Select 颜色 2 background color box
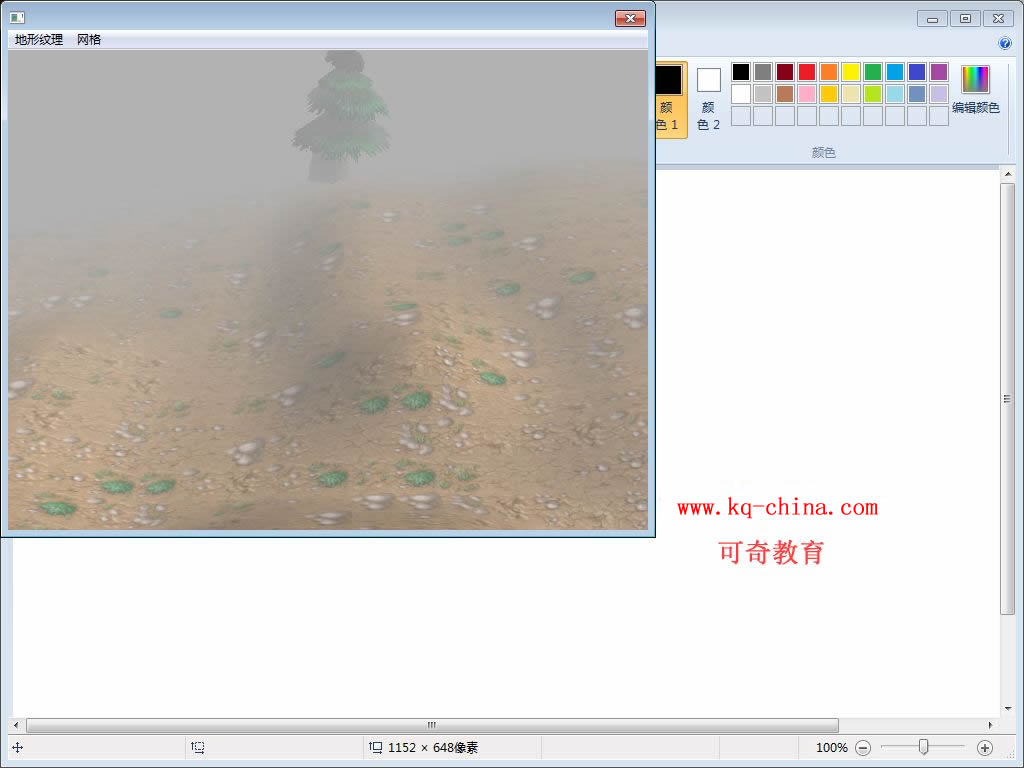Viewport: 1024px width, 768px height. [x=708, y=98]
